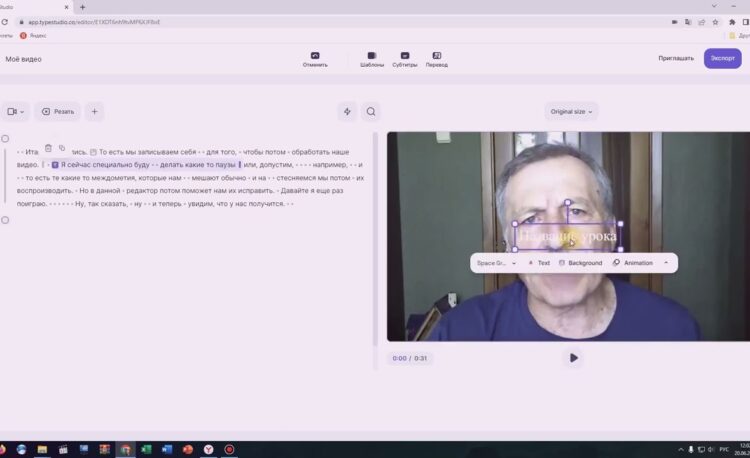Image resolution: width=750 pixels, height=458 pixels.
Task: Click the trash icon above the transcript
Action: 48,148
